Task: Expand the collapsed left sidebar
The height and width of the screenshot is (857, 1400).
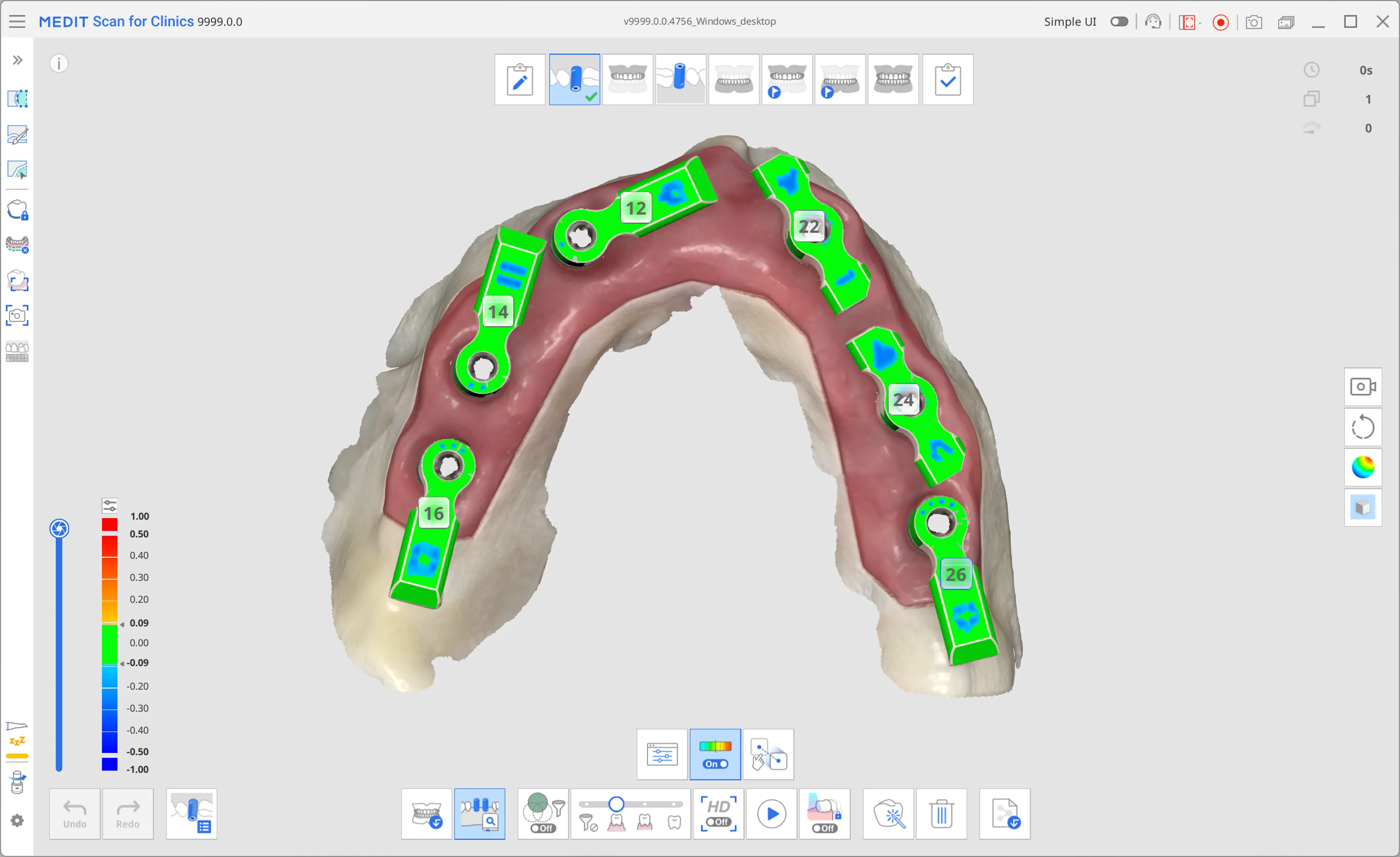Action: point(17,59)
